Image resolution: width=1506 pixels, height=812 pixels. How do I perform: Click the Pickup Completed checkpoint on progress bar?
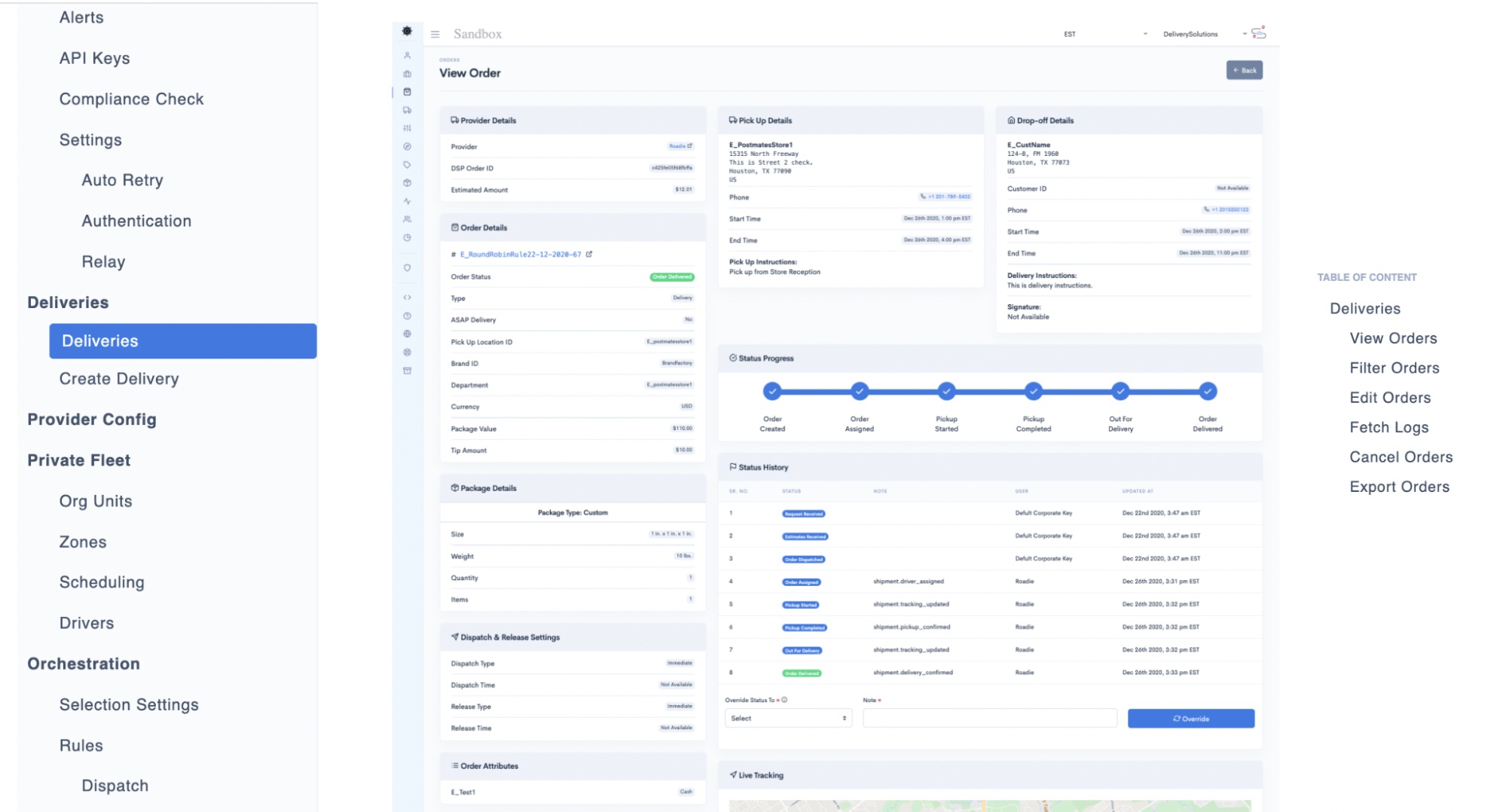[1033, 391]
